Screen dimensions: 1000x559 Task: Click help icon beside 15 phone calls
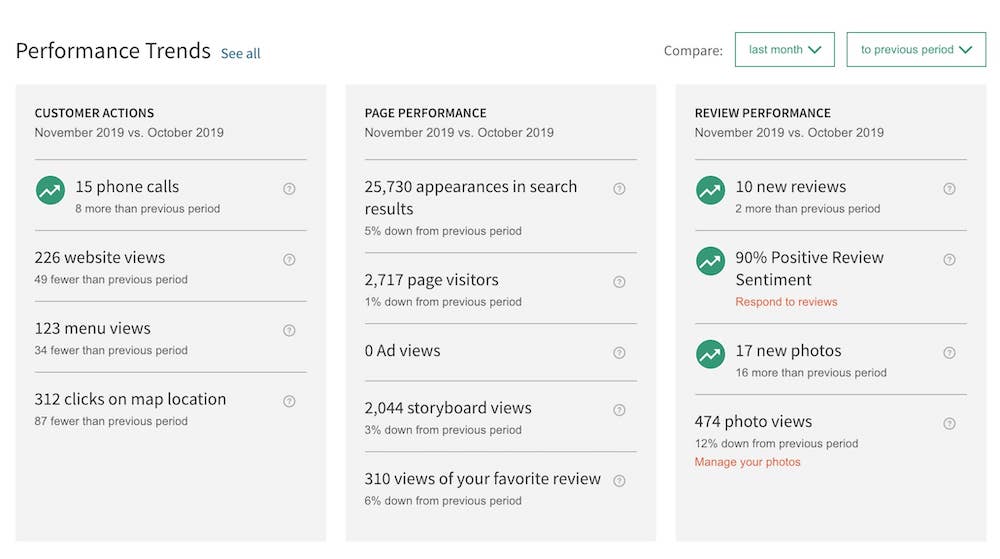pos(289,189)
